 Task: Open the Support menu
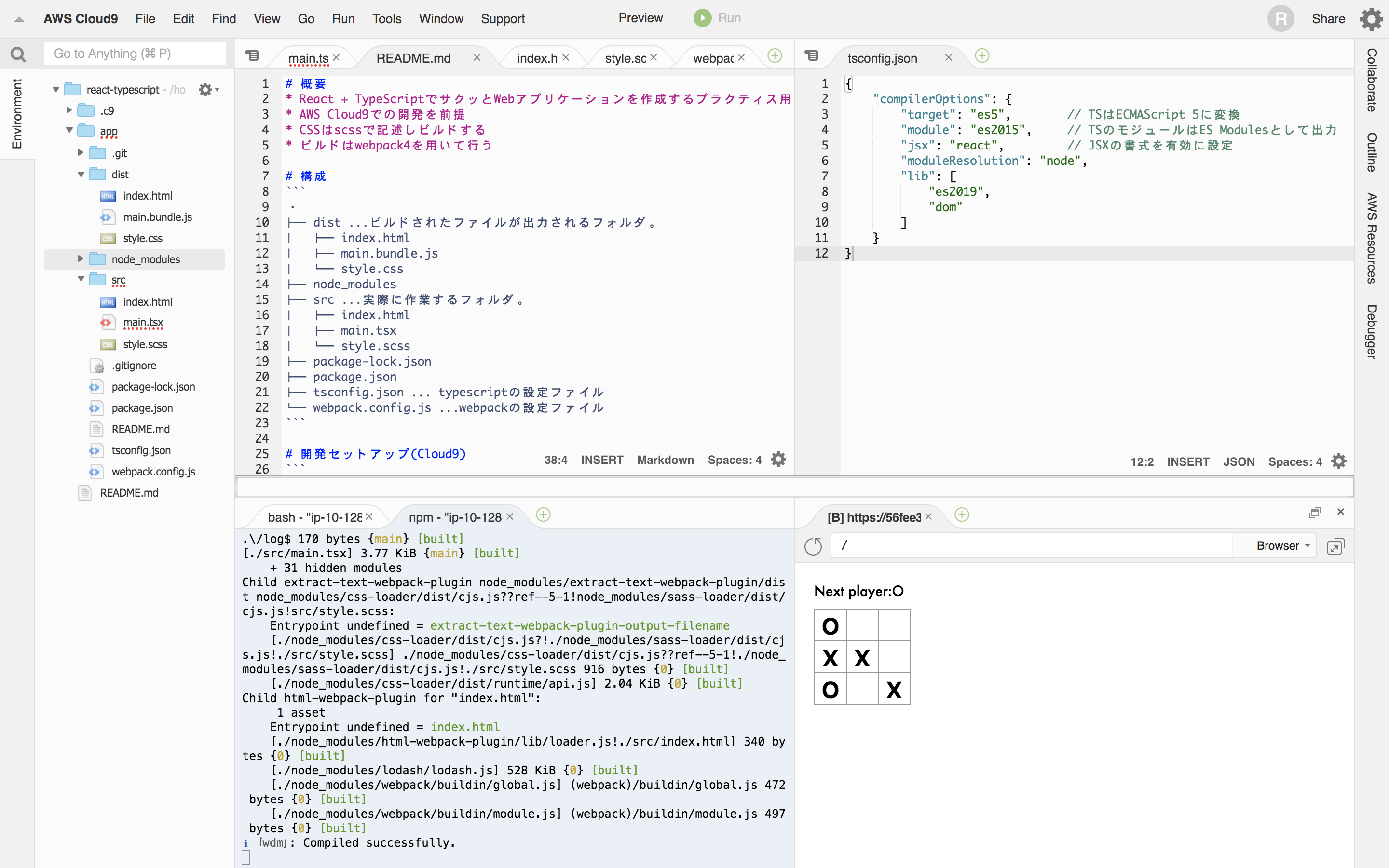click(503, 19)
